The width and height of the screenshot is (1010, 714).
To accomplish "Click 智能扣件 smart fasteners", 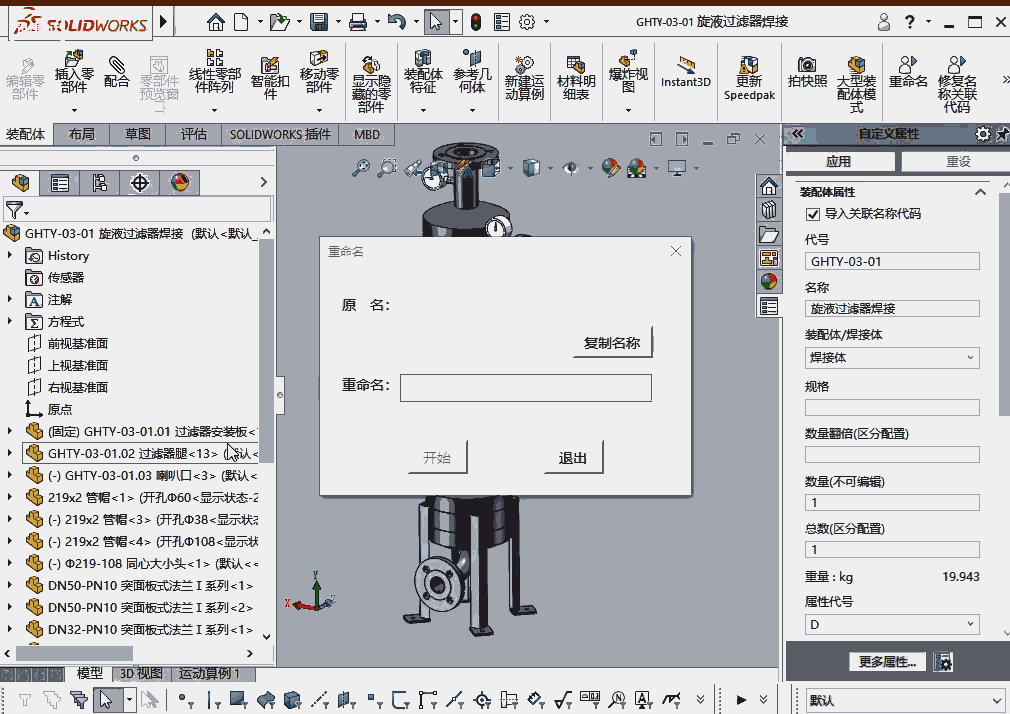I will [x=270, y=79].
